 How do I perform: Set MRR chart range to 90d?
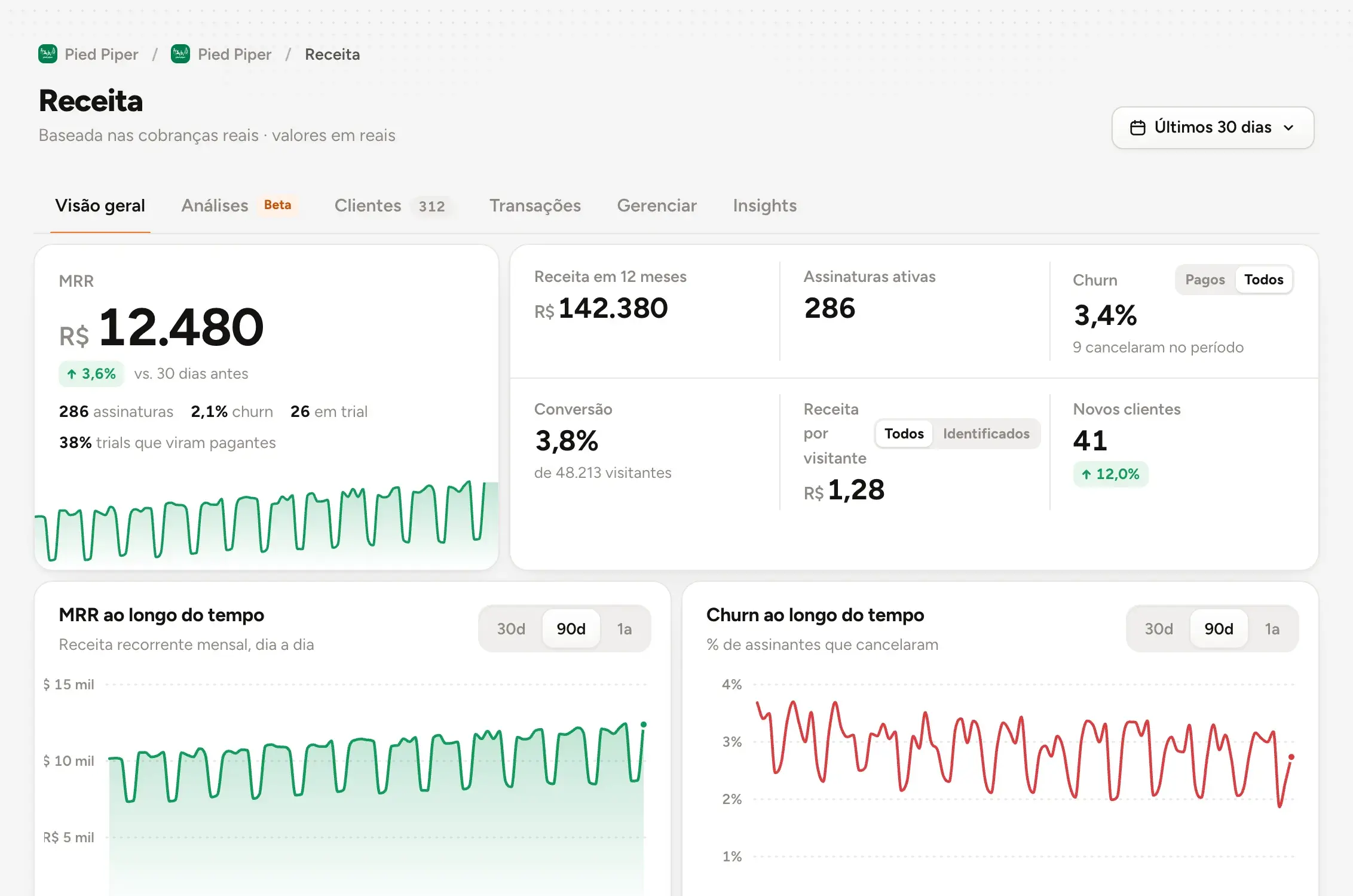point(571,629)
